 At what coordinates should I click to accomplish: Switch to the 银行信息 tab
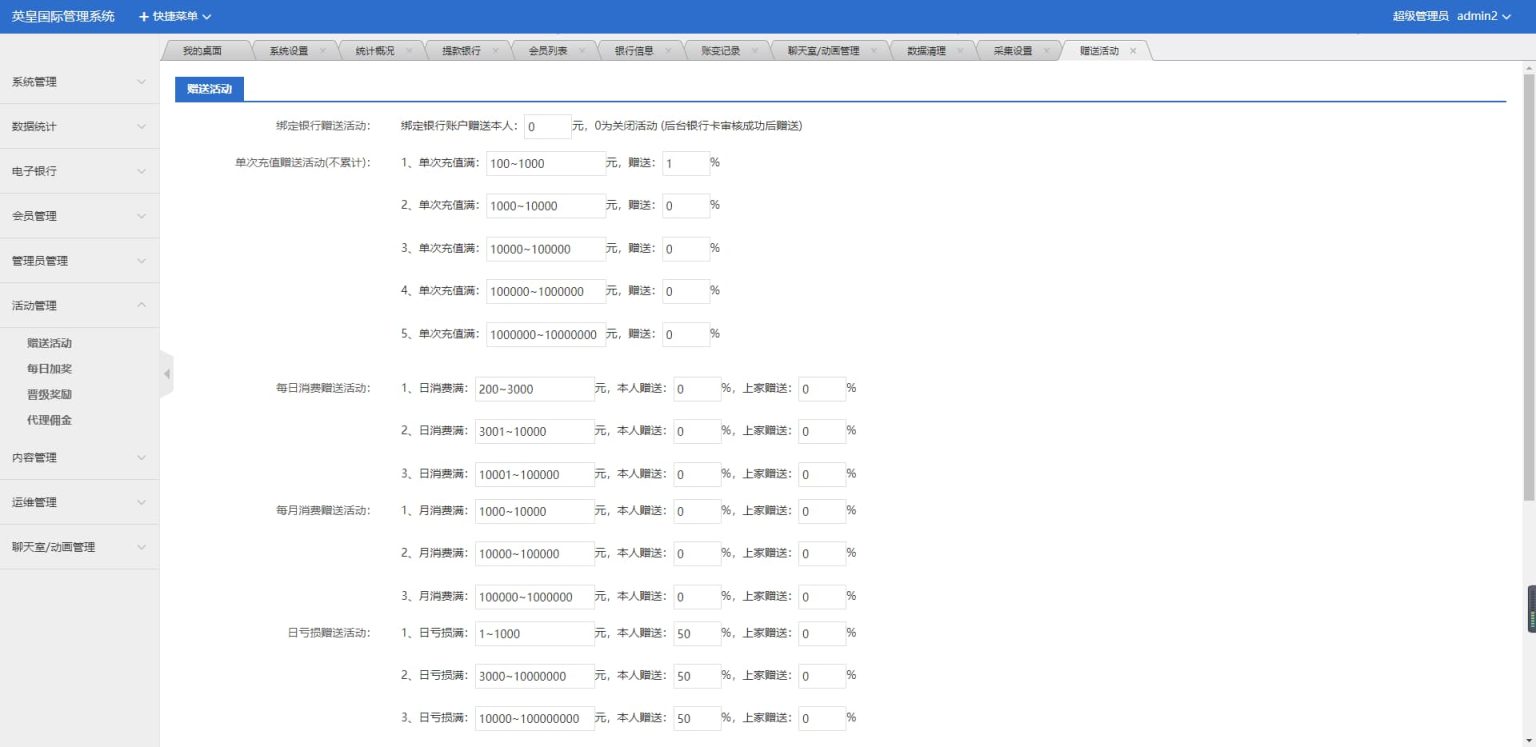click(x=634, y=51)
